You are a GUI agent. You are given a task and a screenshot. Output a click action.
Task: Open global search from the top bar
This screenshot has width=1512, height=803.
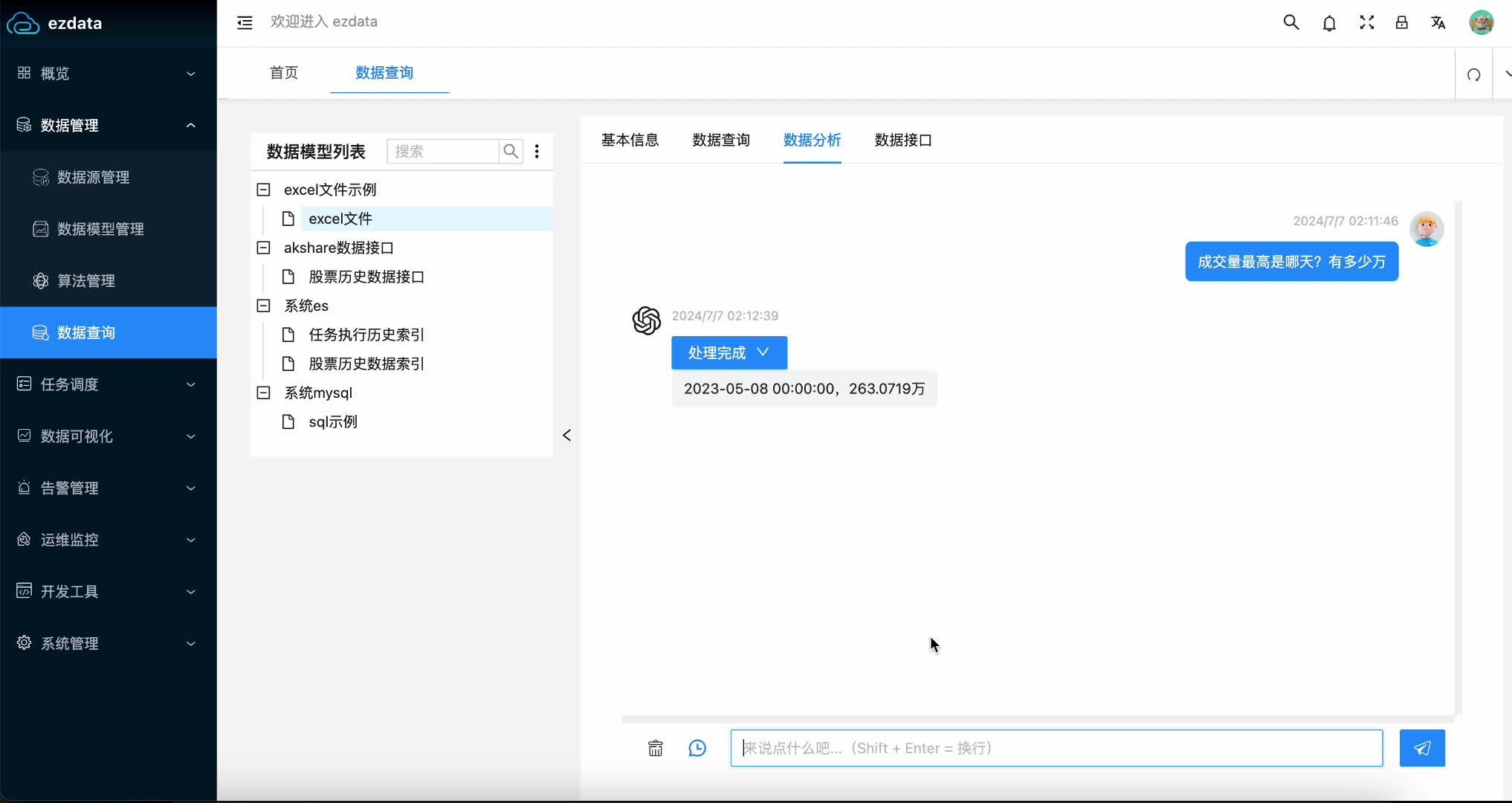[1290, 22]
